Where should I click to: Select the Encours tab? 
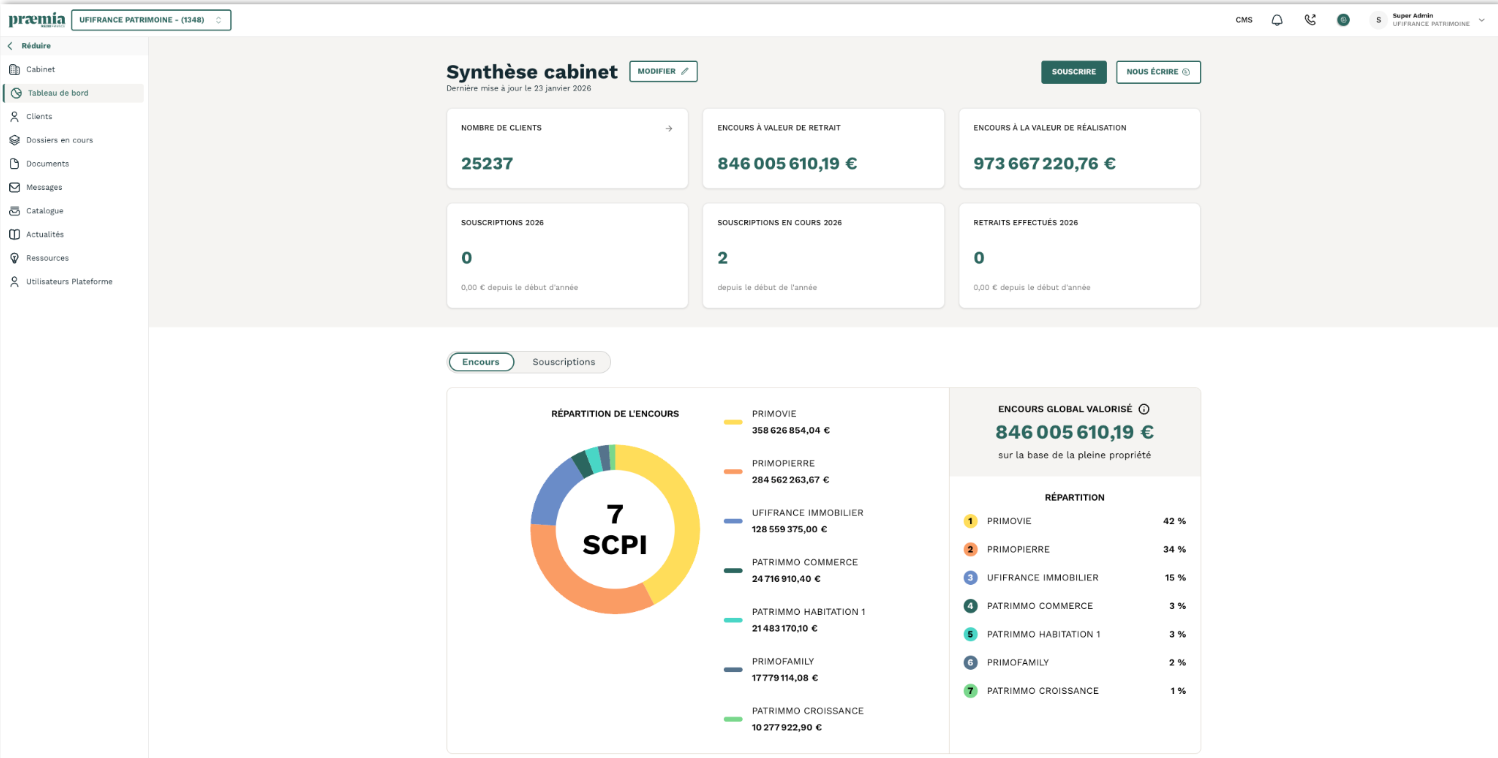click(481, 362)
